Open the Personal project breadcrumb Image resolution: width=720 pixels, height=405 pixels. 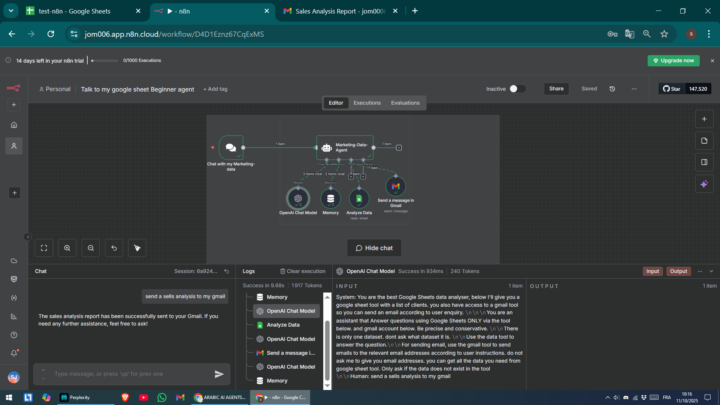(x=55, y=89)
